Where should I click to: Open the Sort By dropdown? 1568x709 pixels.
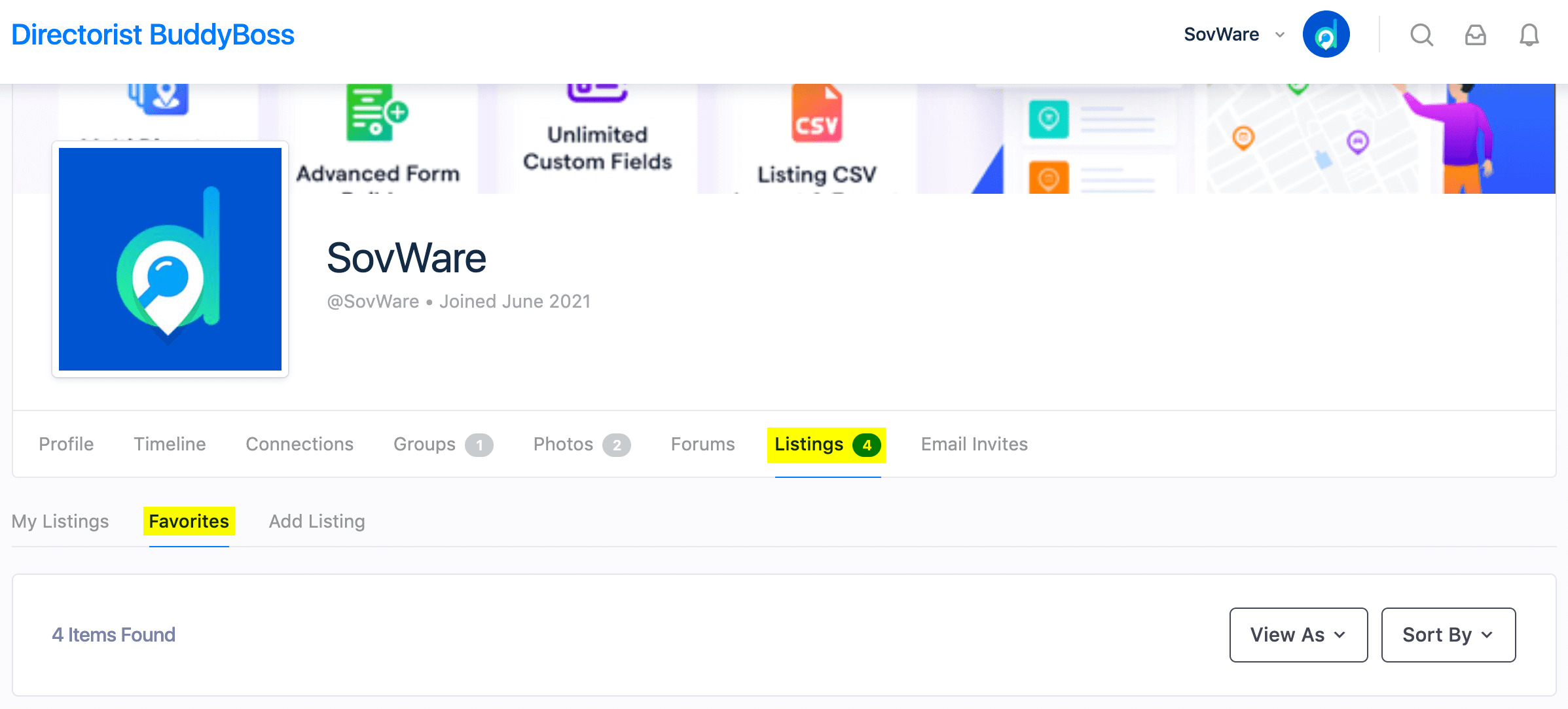click(x=1448, y=634)
